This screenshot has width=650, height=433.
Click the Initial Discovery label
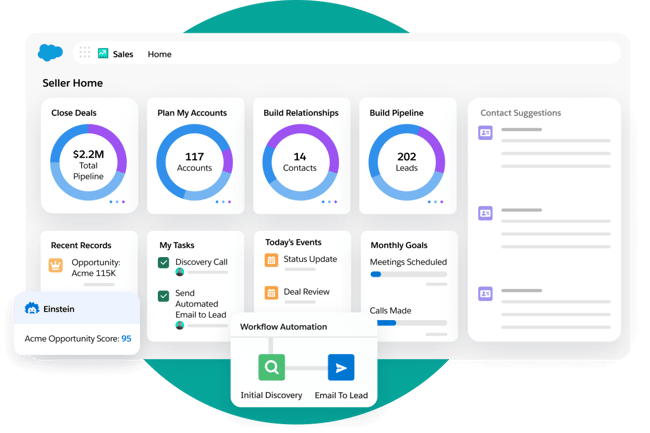click(x=271, y=395)
